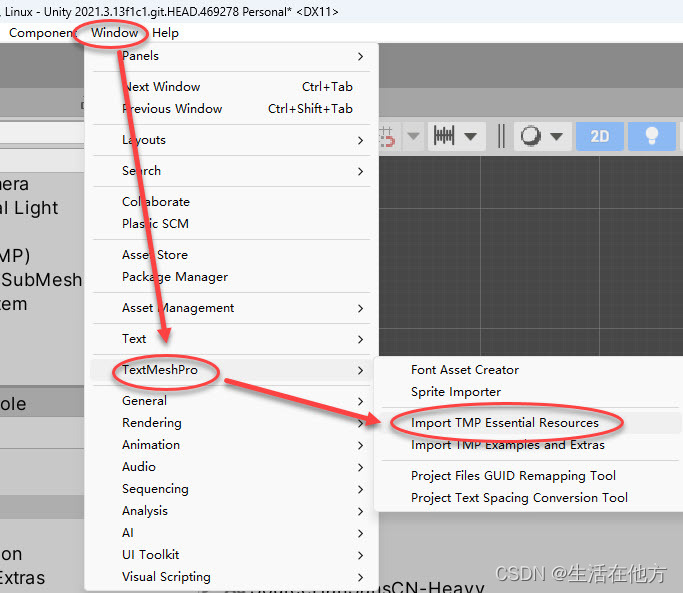Open the Package Manager window
The image size is (683, 593).
(231, 277)
